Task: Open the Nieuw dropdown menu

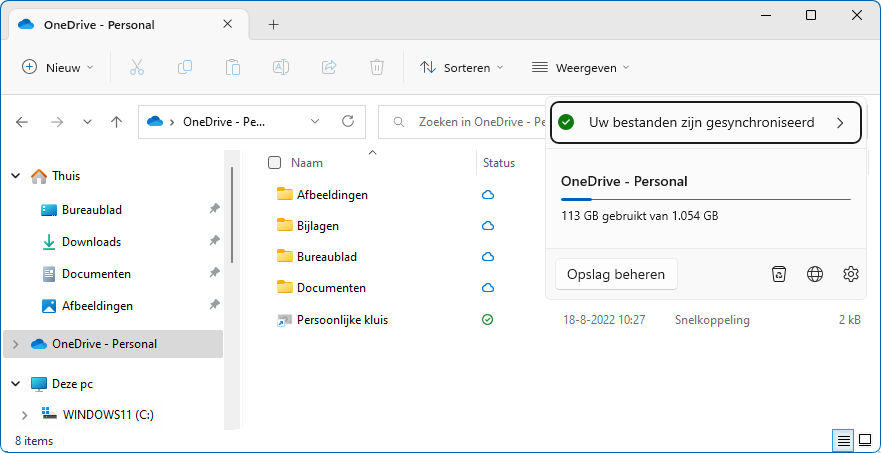Action: pyautogui.click(x=58, y=67)
